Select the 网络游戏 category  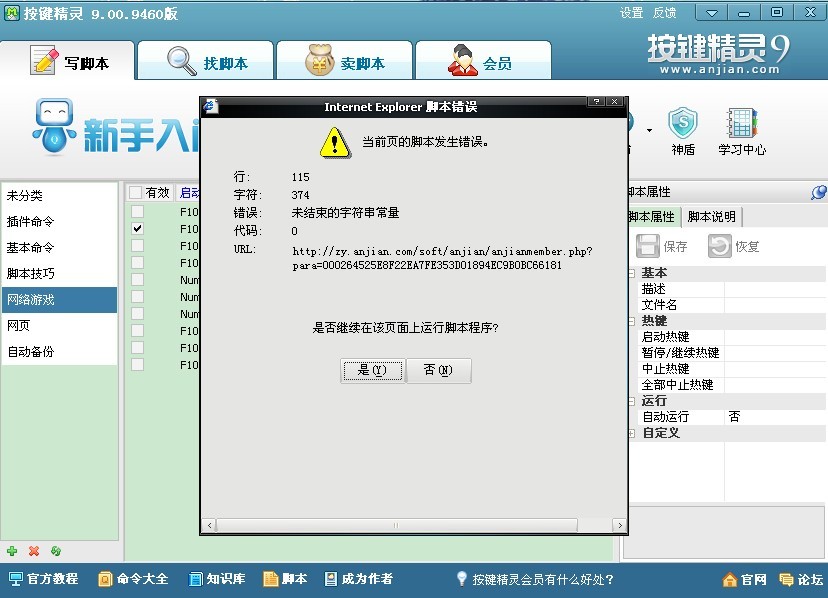[x=59, y=300]
